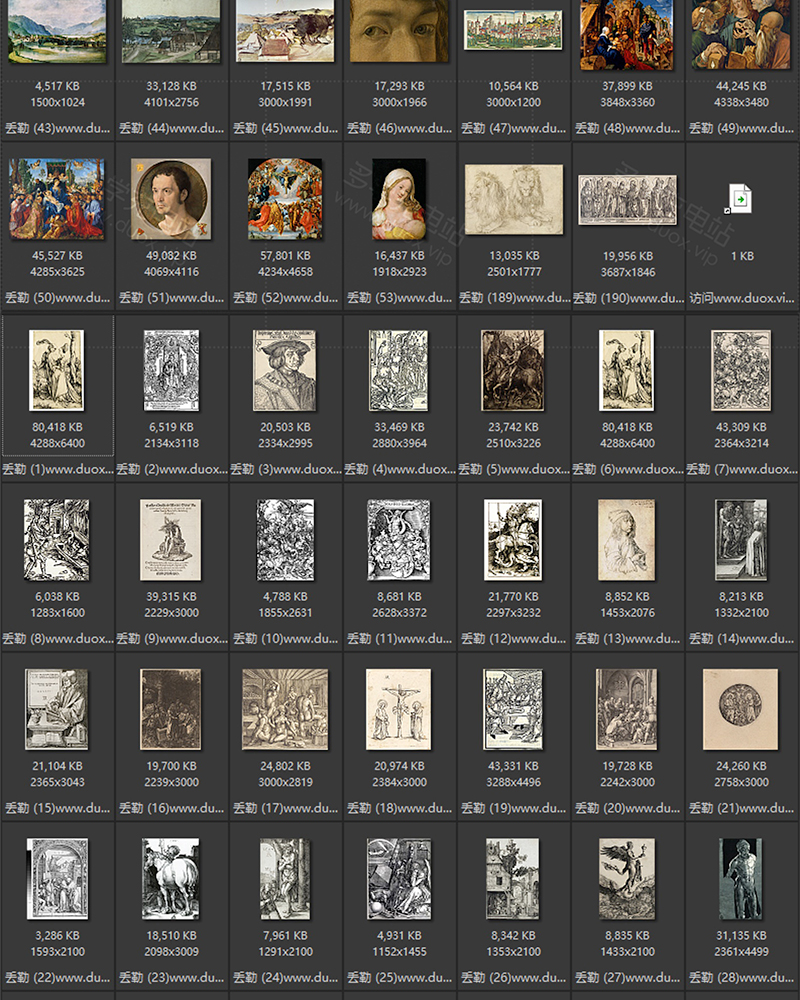Open the 丢勒 (18) crucifixion drawing thumbnail
Viewport: 800px width, 1000px height.
click(399, 710)
